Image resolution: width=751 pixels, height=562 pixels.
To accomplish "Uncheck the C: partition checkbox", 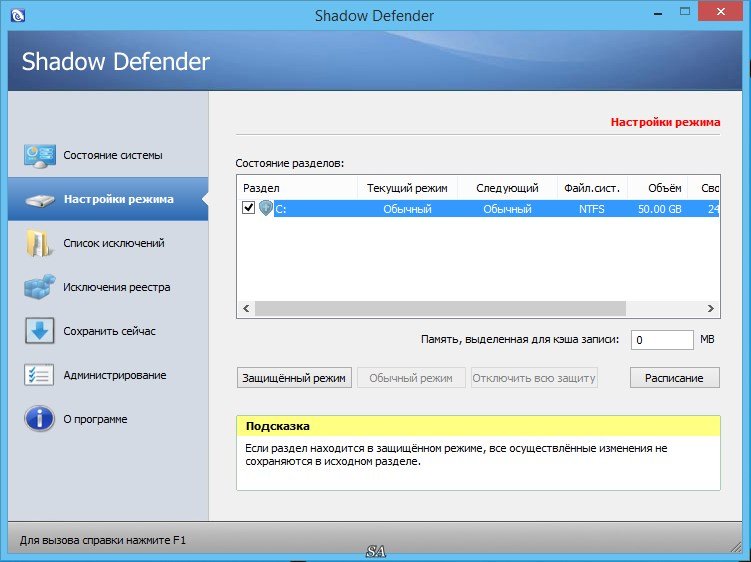I will coord(248,208).
